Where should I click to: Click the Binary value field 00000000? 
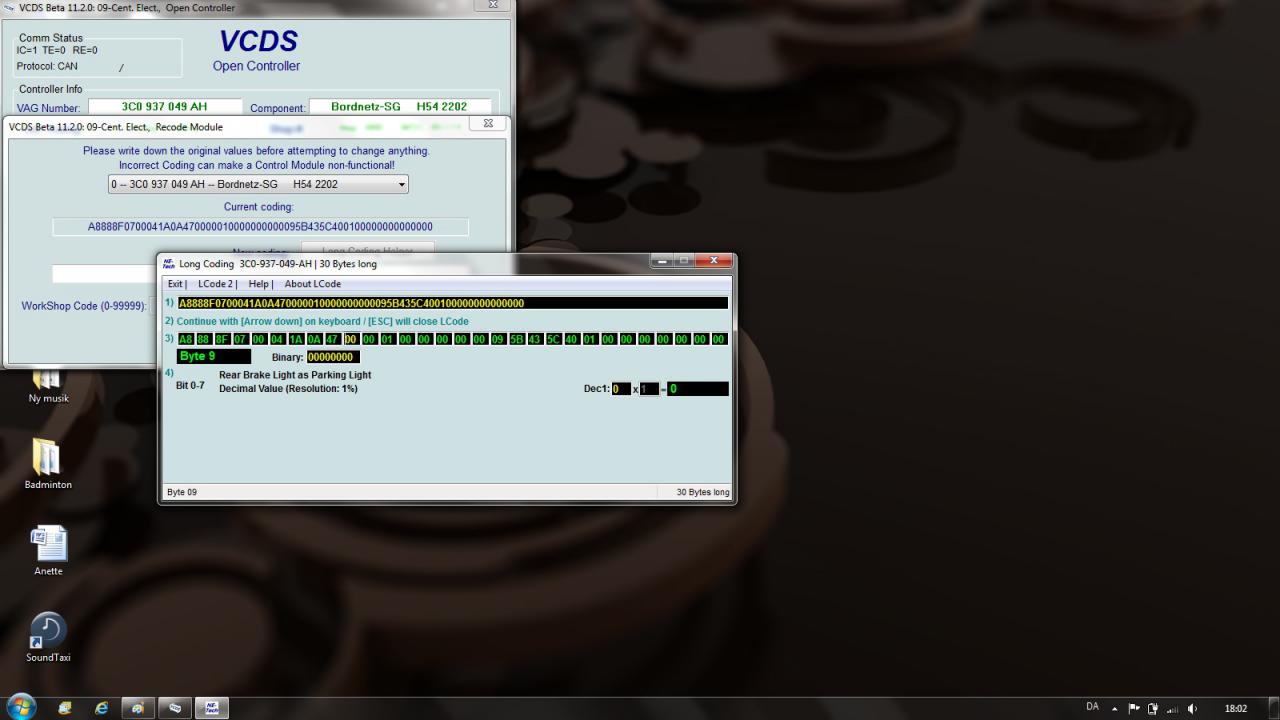(331, 357)
